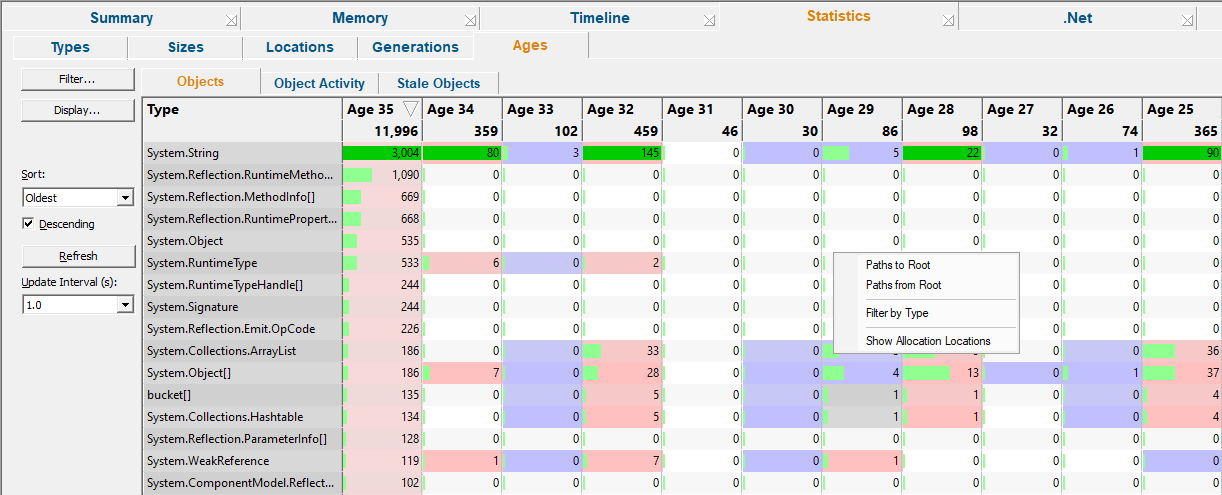
Task: Click the 145 cell in Age 32 column
Action: pyautogui.click(x=622, y=153)
